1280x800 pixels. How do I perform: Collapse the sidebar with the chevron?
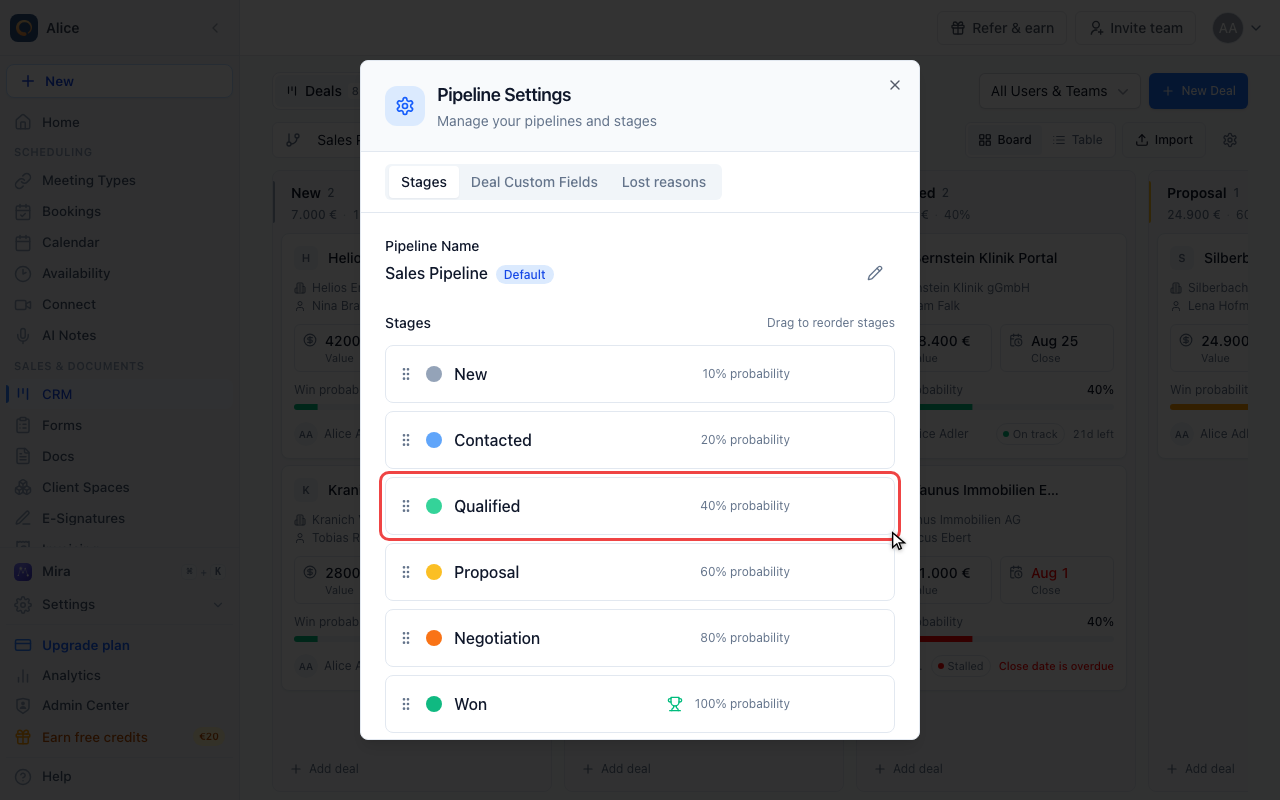click(215, 28)
